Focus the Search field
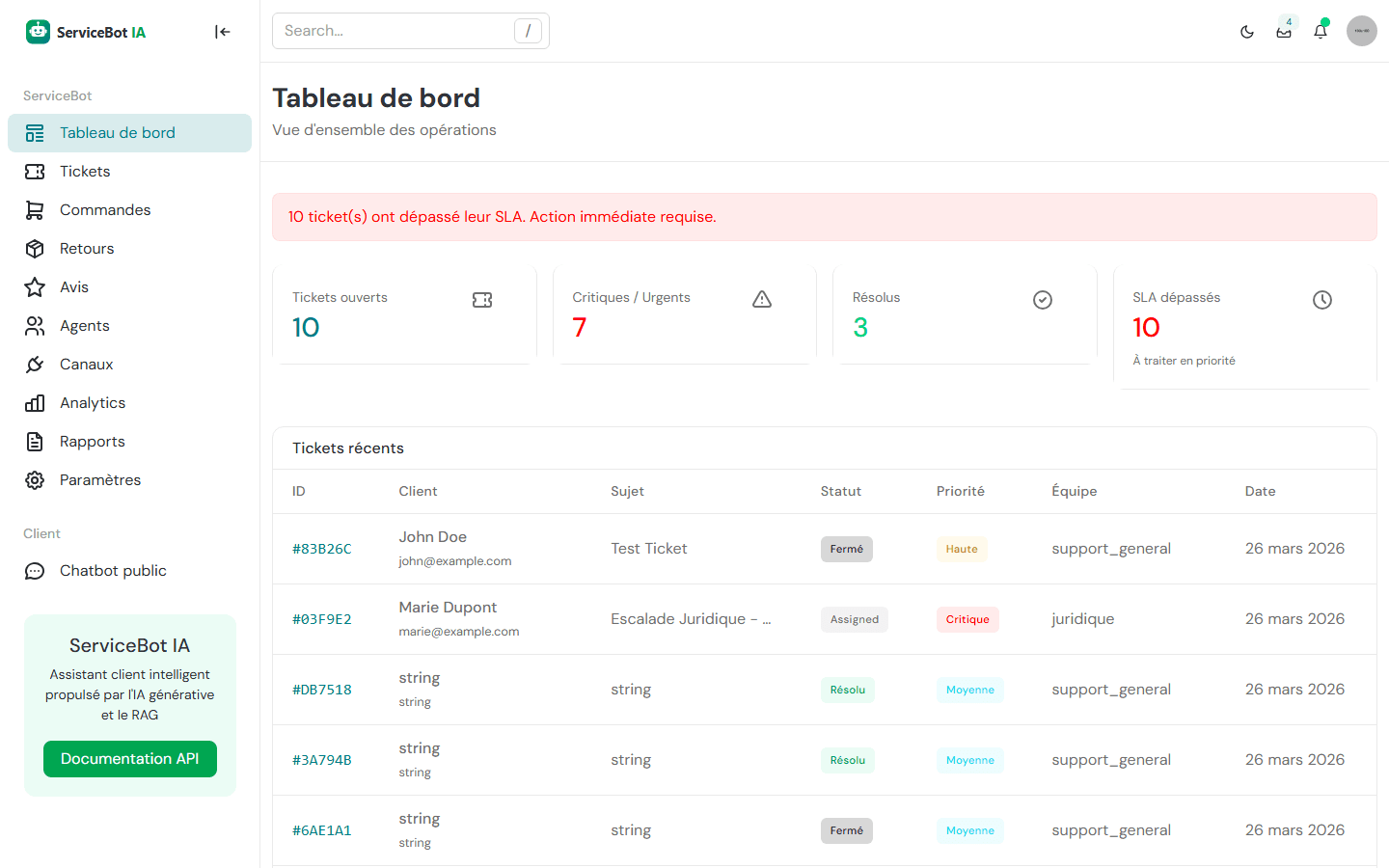 coord(411,31)
